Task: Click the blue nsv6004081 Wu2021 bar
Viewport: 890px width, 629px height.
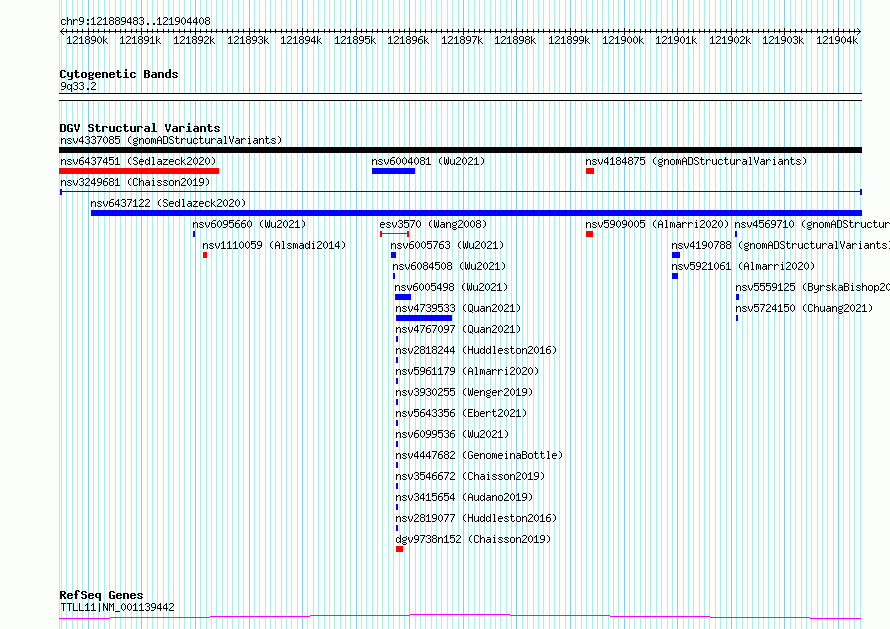Action: pos(393,171)
